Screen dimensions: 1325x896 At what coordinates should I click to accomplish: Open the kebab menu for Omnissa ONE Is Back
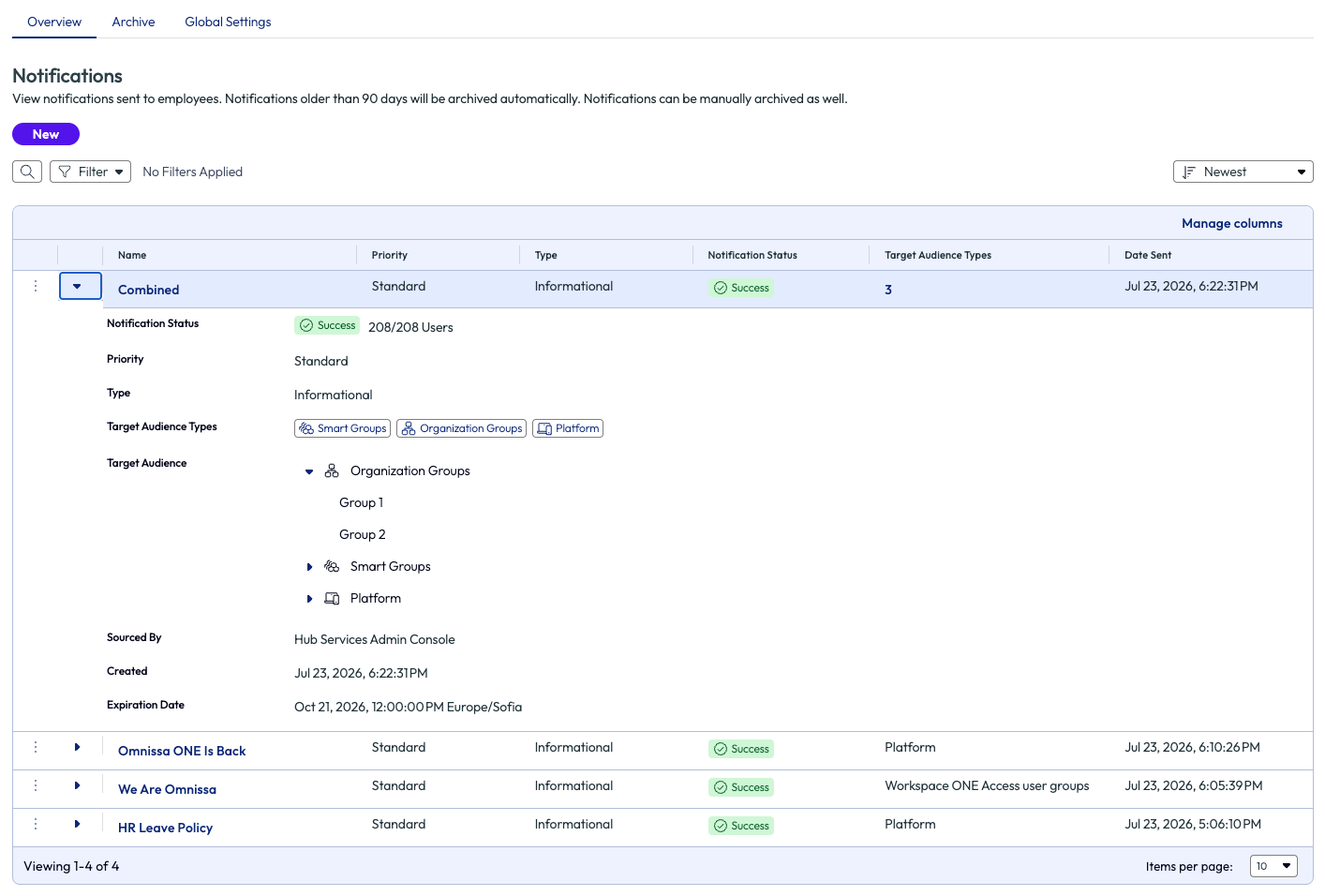(x=36, y=747)
